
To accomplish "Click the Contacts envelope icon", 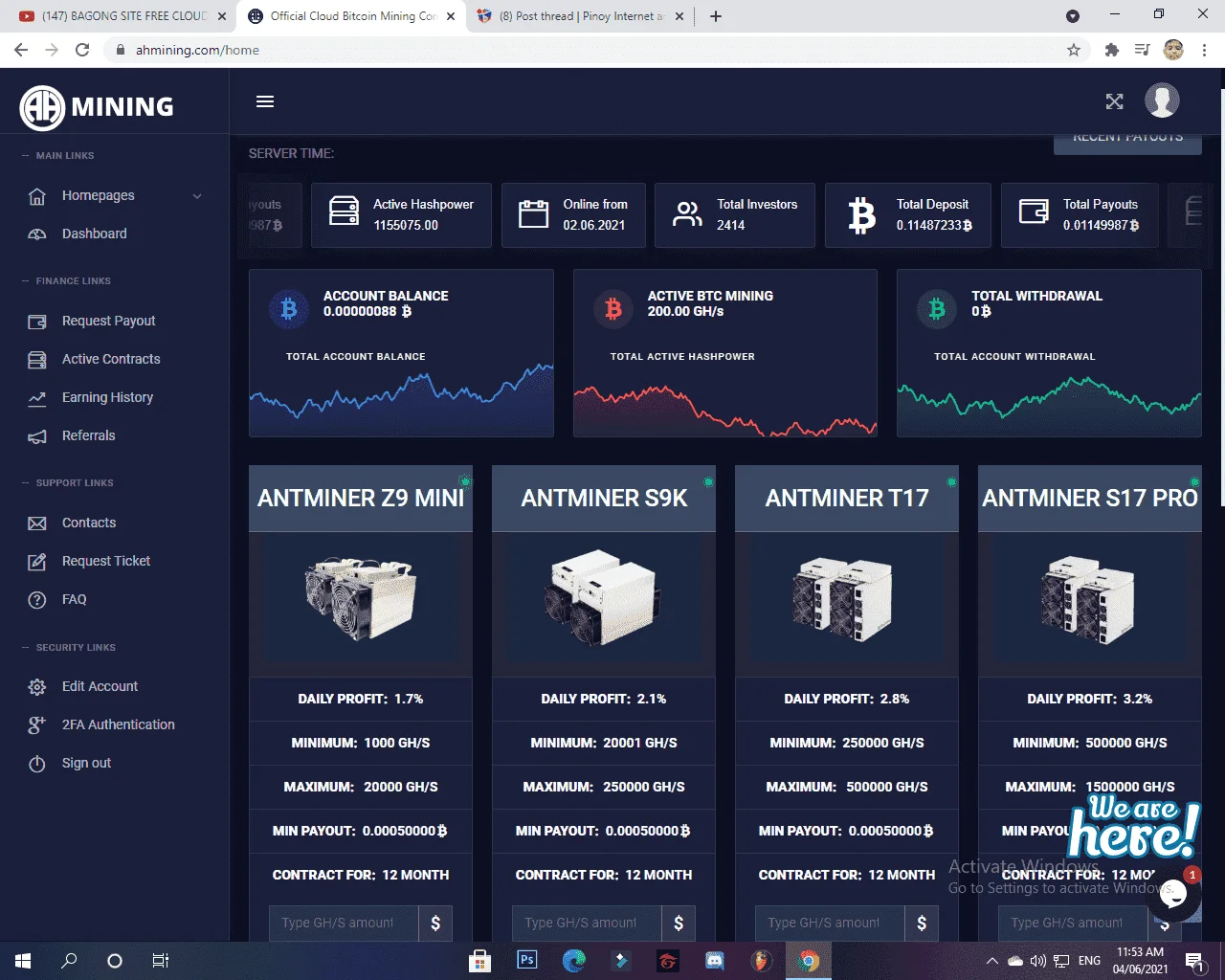I will pyautogui.click(x=37, y=523).
